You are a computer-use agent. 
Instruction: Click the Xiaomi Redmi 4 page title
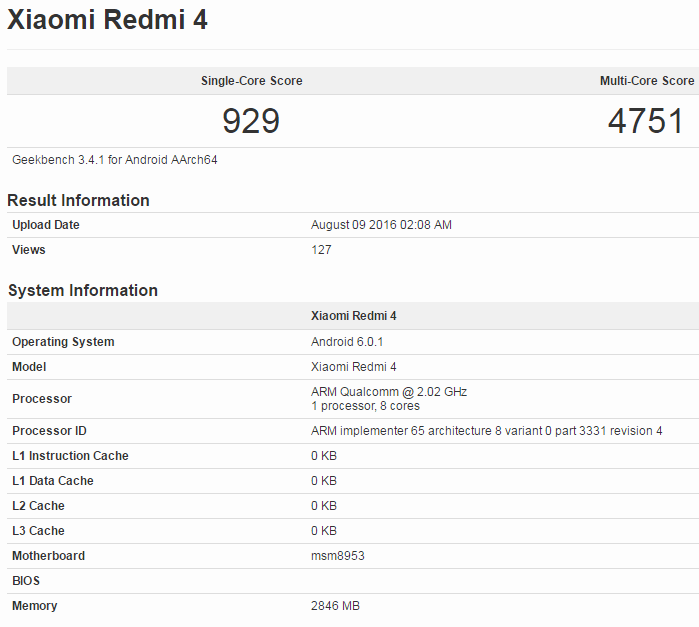point(107,20)
